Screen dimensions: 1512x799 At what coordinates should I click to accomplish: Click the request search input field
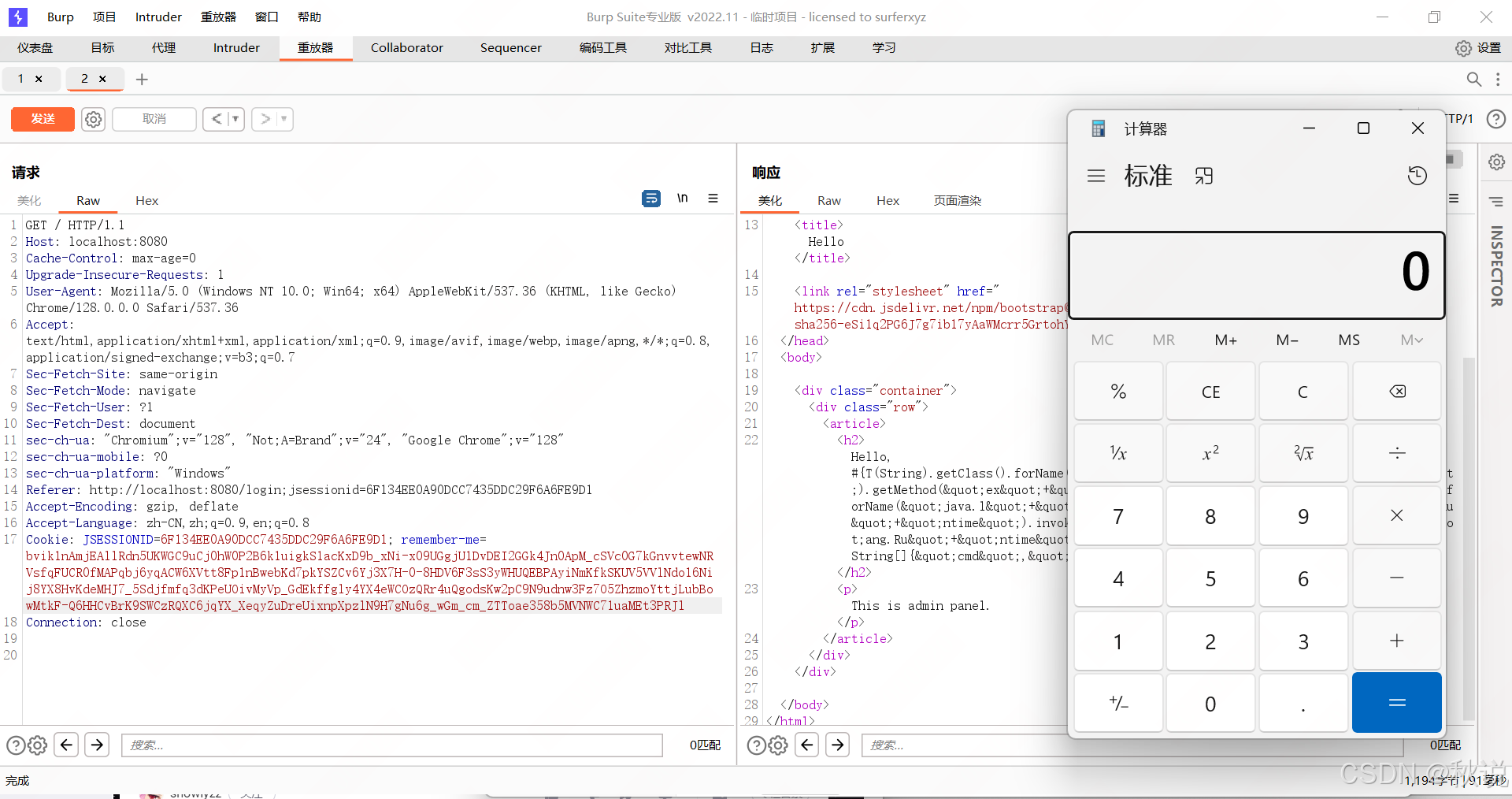pyautogui.click(x=392, y=745)
